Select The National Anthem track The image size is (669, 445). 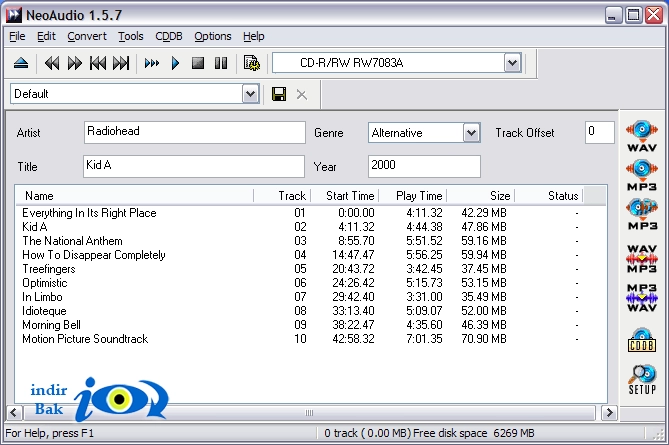point(72,241)
